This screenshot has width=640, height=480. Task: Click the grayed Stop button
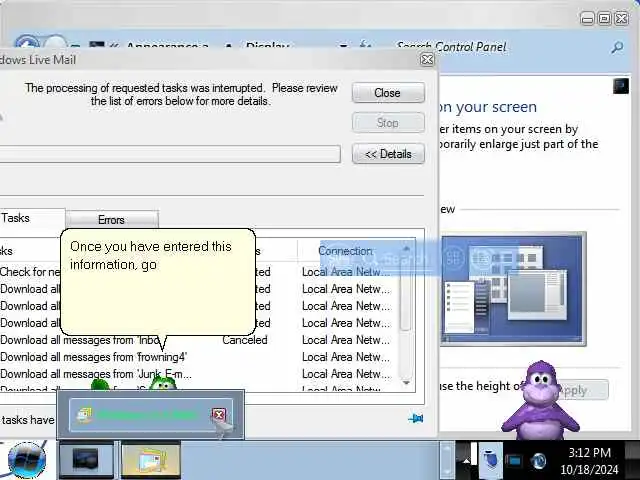pos(388,123)
